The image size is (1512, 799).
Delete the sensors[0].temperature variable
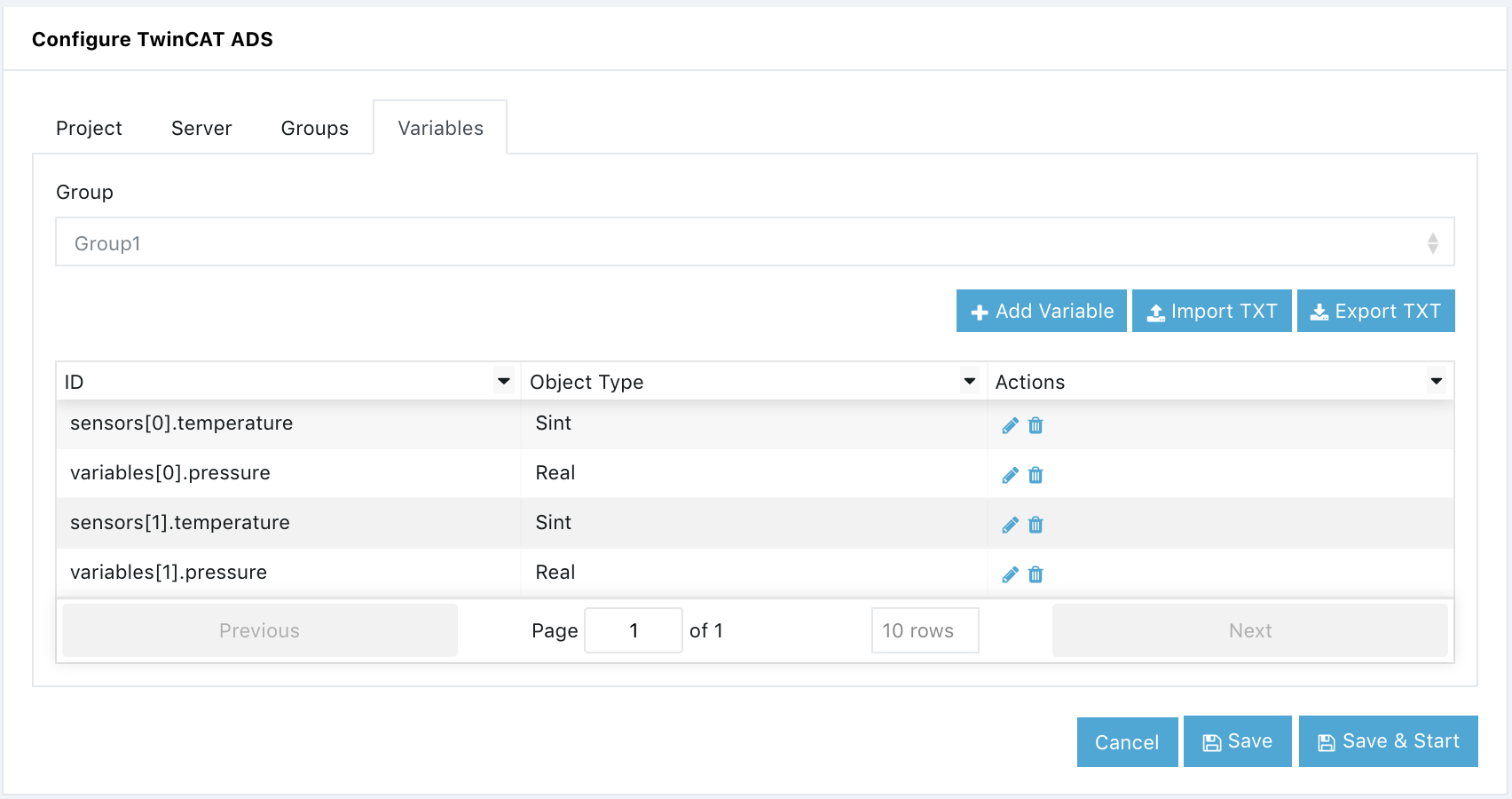click(1036, 425)
